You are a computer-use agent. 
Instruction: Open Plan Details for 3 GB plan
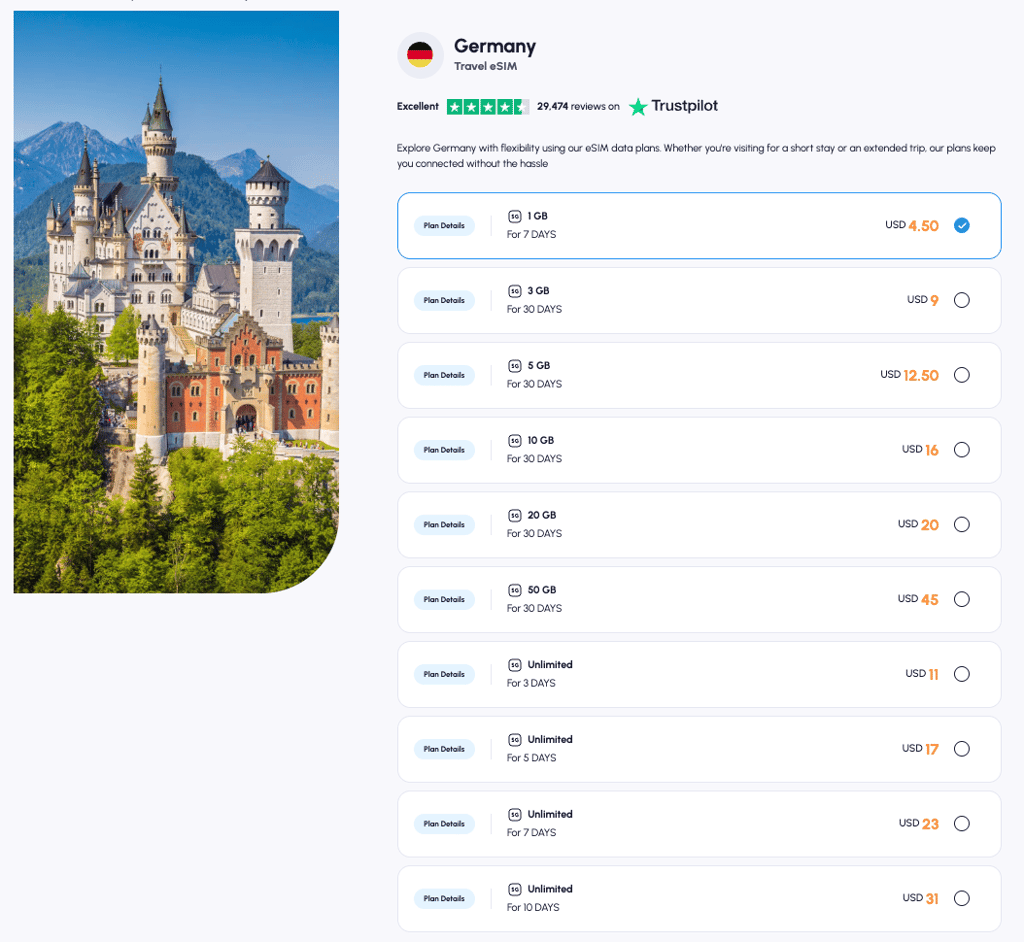click(x=444, y=300)
